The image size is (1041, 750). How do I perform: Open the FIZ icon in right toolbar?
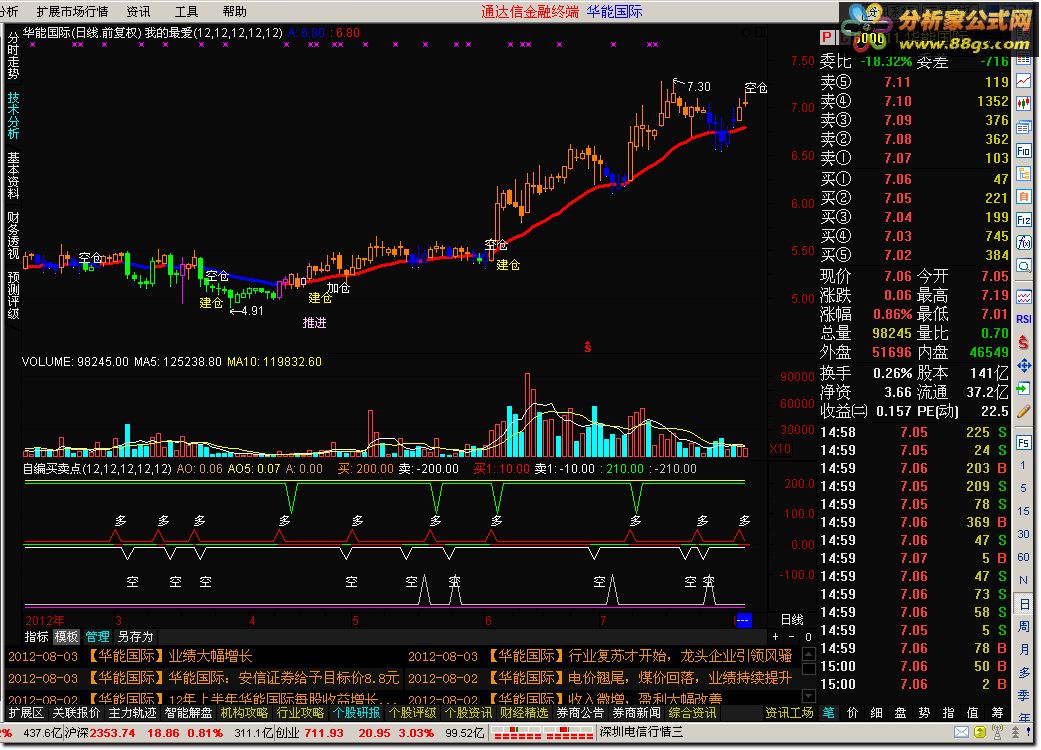[x=1023, y=220]
